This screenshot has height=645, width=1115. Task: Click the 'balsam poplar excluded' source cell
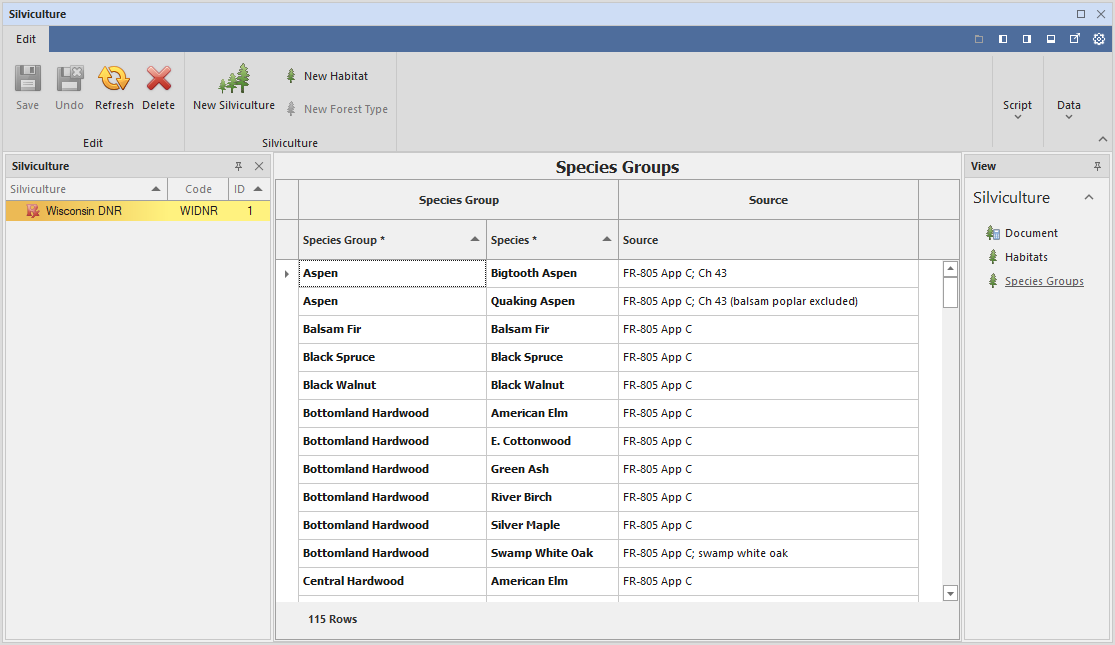click(x=769, y=302)
